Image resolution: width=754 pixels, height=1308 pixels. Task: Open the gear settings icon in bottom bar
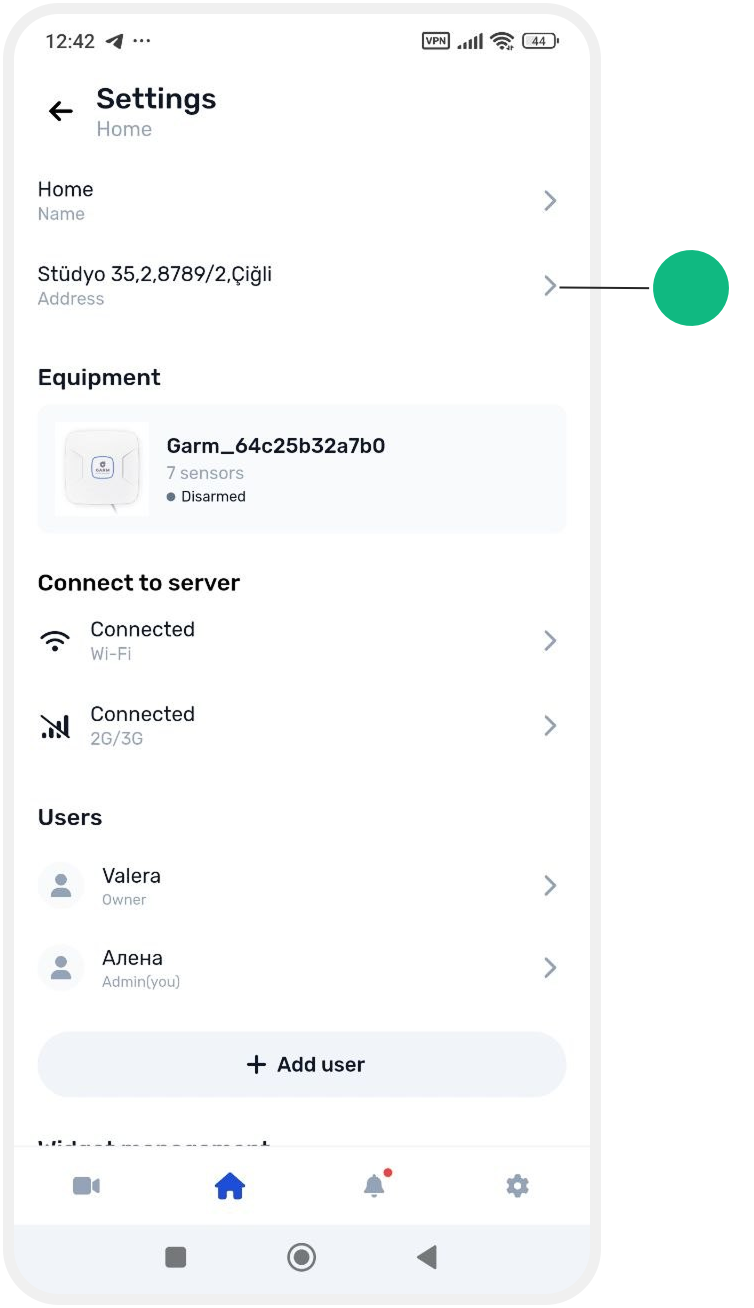pos(517,1186)
